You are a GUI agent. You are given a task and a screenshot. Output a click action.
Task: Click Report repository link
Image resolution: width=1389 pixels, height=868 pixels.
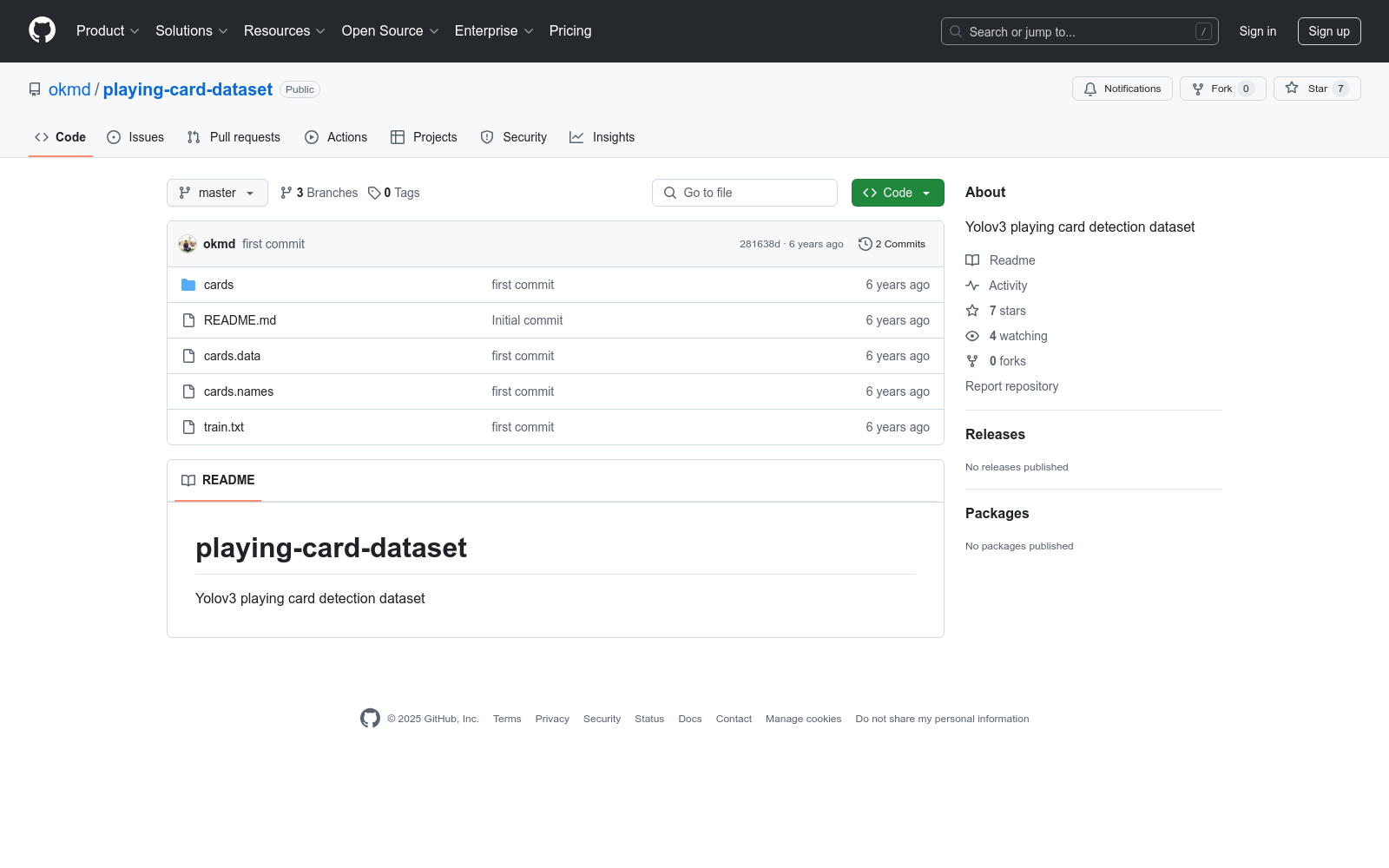pos(1011,386)
